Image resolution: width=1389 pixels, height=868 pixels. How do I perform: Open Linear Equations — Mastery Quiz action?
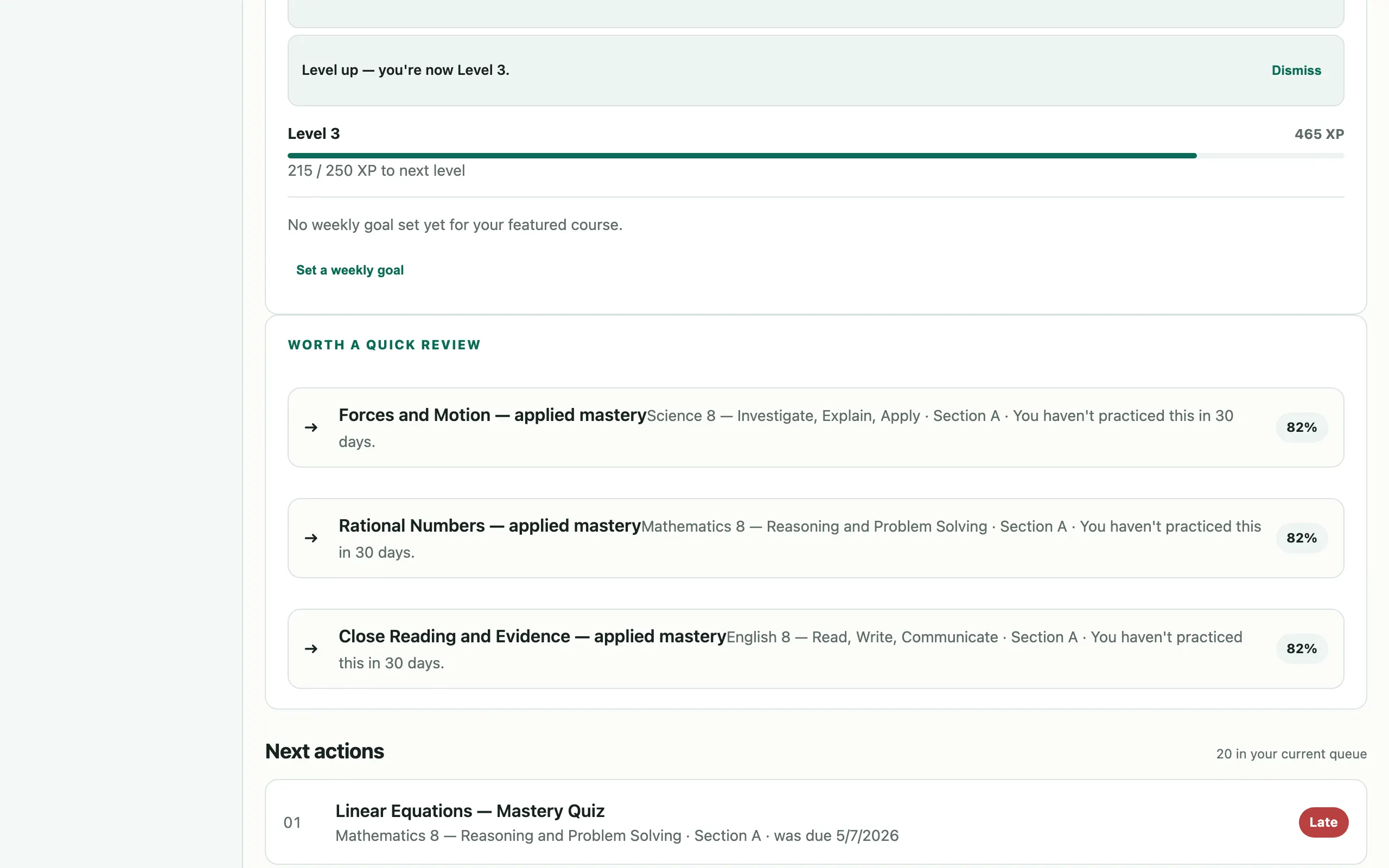(815, 822)
